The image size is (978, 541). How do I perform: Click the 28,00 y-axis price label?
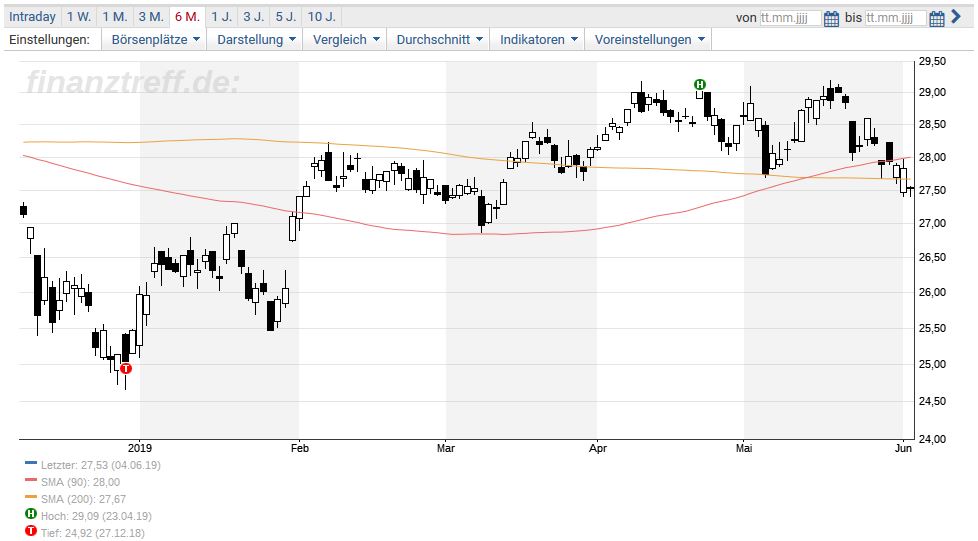[x=932, y=157]
